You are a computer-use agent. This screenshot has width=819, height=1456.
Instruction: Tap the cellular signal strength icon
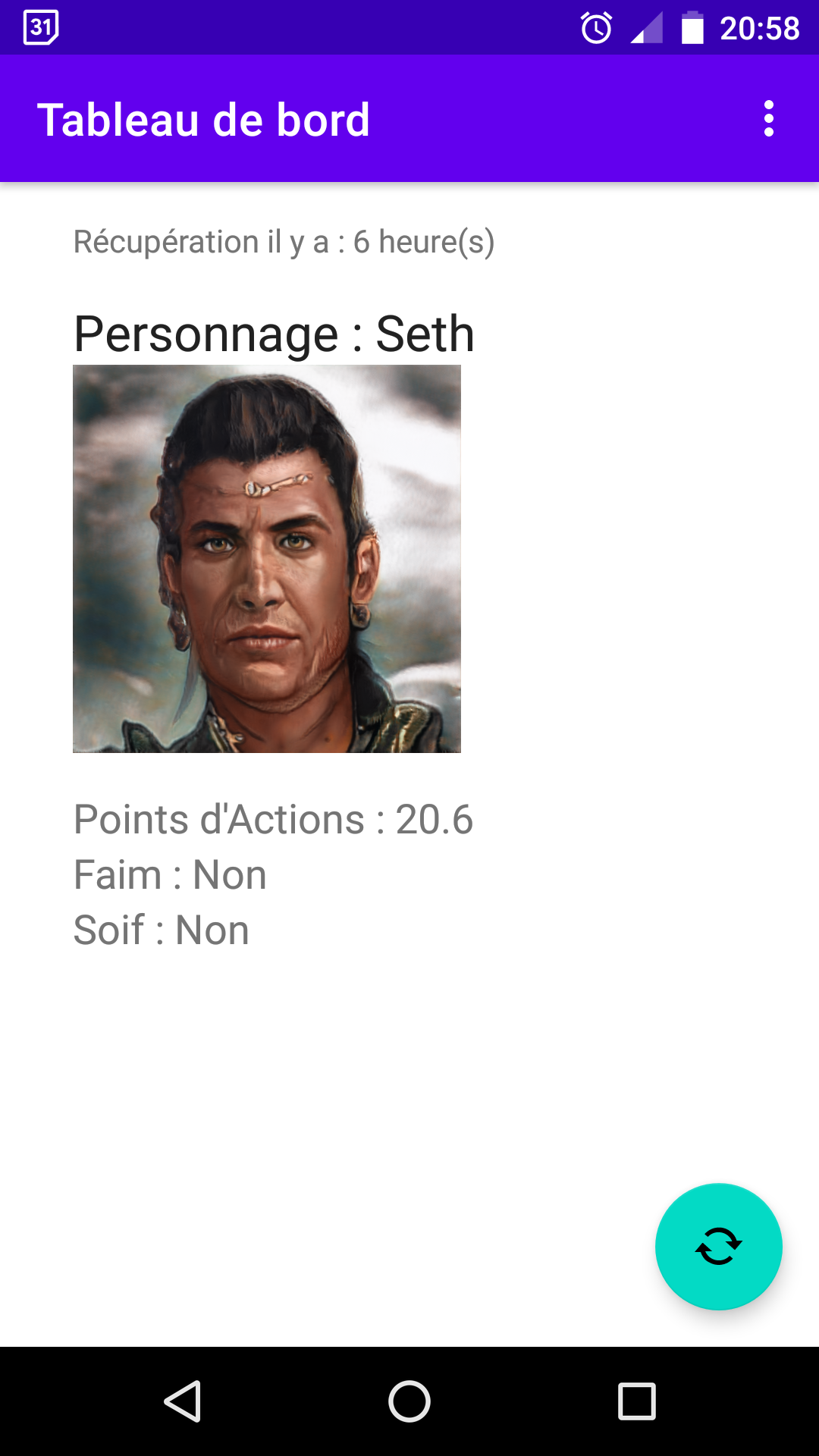[x=647, y=29]
